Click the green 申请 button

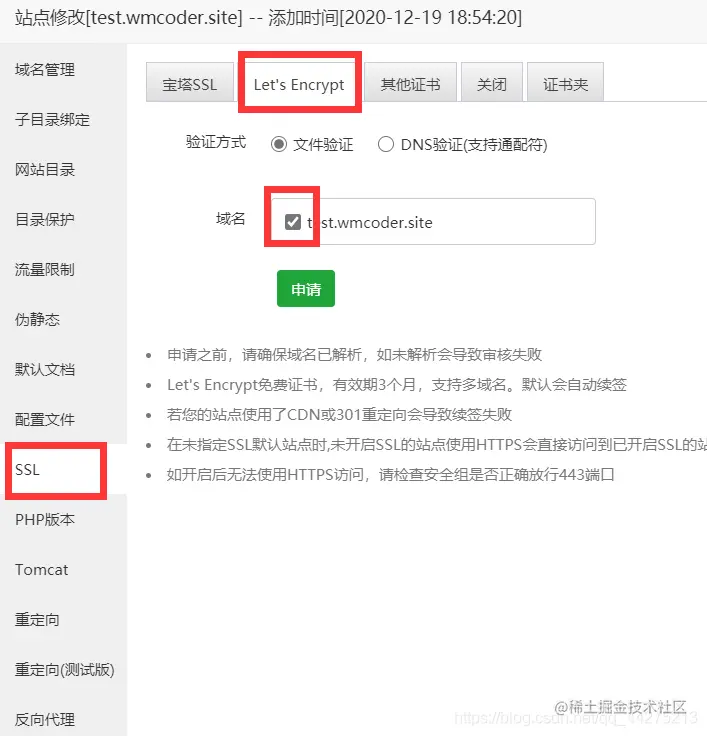(x=306, y=289)
